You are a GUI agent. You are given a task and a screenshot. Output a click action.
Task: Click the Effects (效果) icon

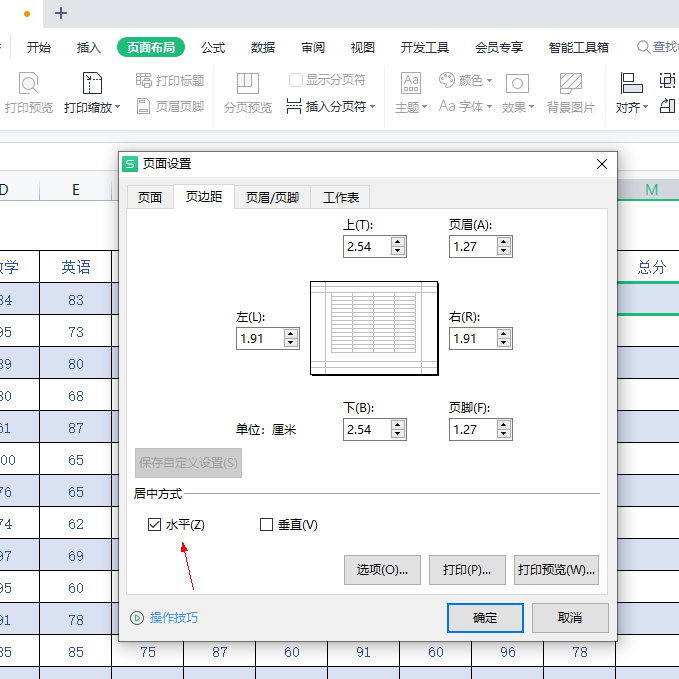click(517, 83)
